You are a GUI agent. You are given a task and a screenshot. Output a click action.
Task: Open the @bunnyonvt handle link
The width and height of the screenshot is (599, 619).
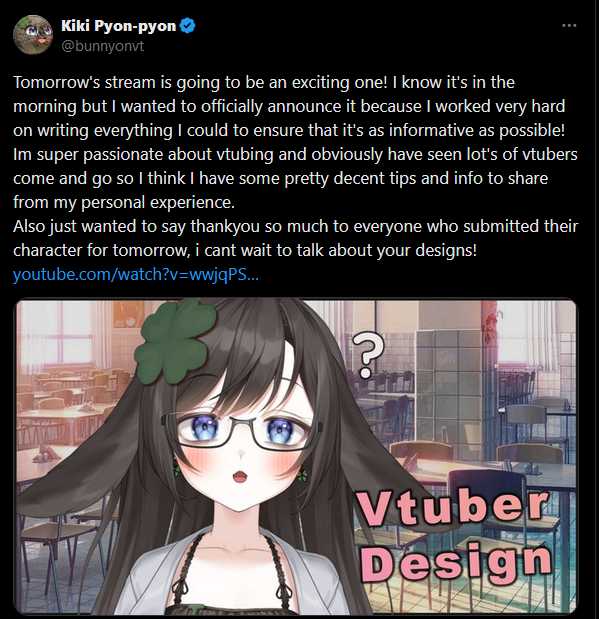(103, 46)
